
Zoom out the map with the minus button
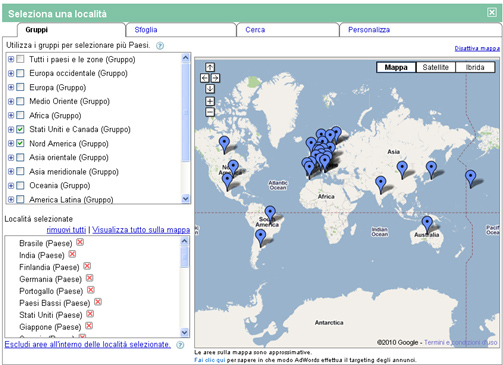click(x=210, y=112)
